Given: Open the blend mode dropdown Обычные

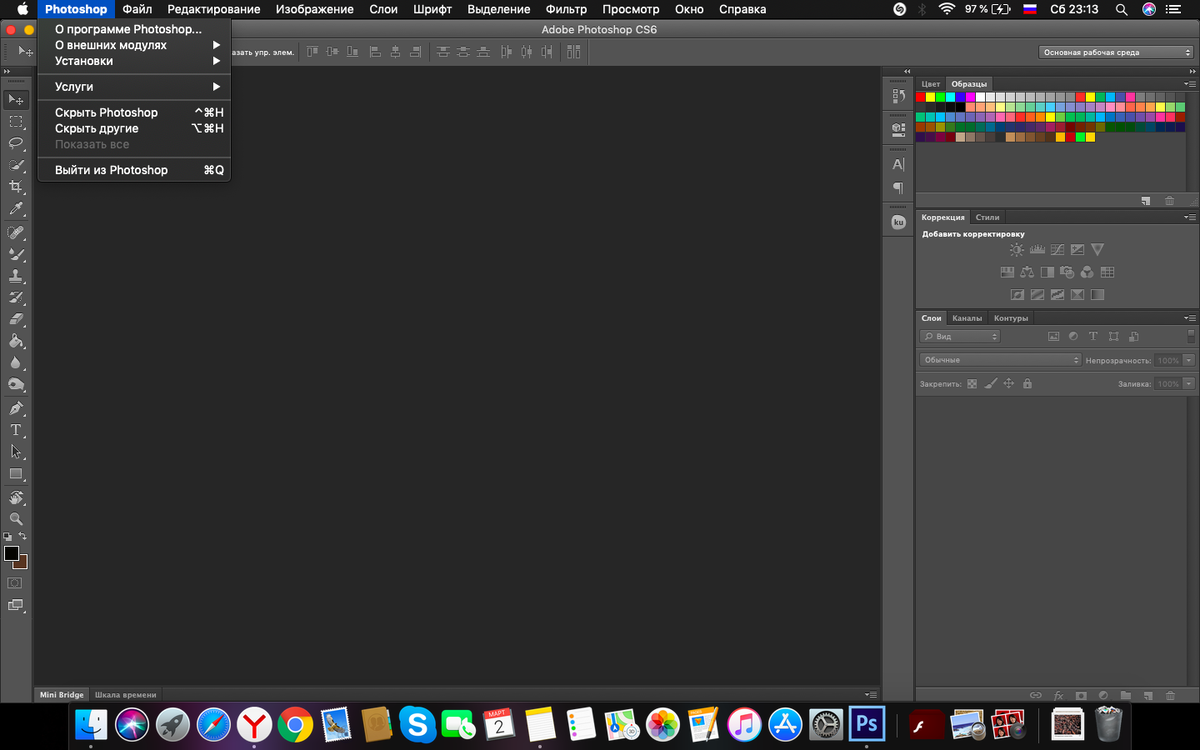Looking at the screenshot, I should [x=1000, y=360].
